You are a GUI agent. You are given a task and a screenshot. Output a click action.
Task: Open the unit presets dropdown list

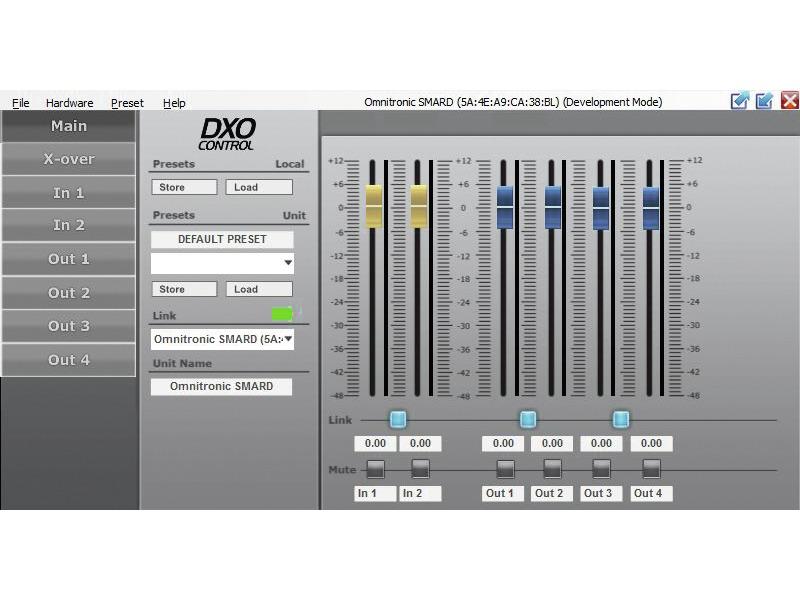point(288,264)
